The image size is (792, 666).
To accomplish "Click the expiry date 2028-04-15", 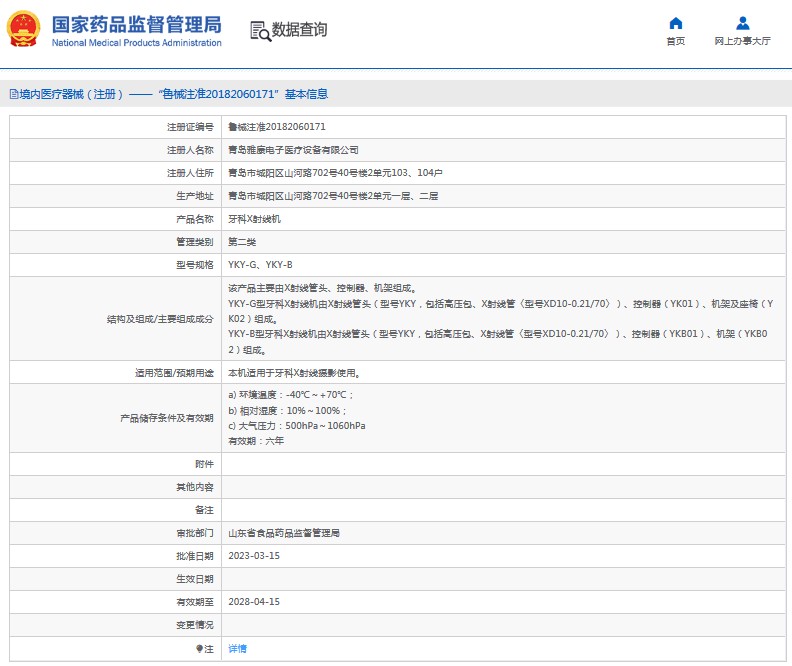I will [x=254, y=602].
